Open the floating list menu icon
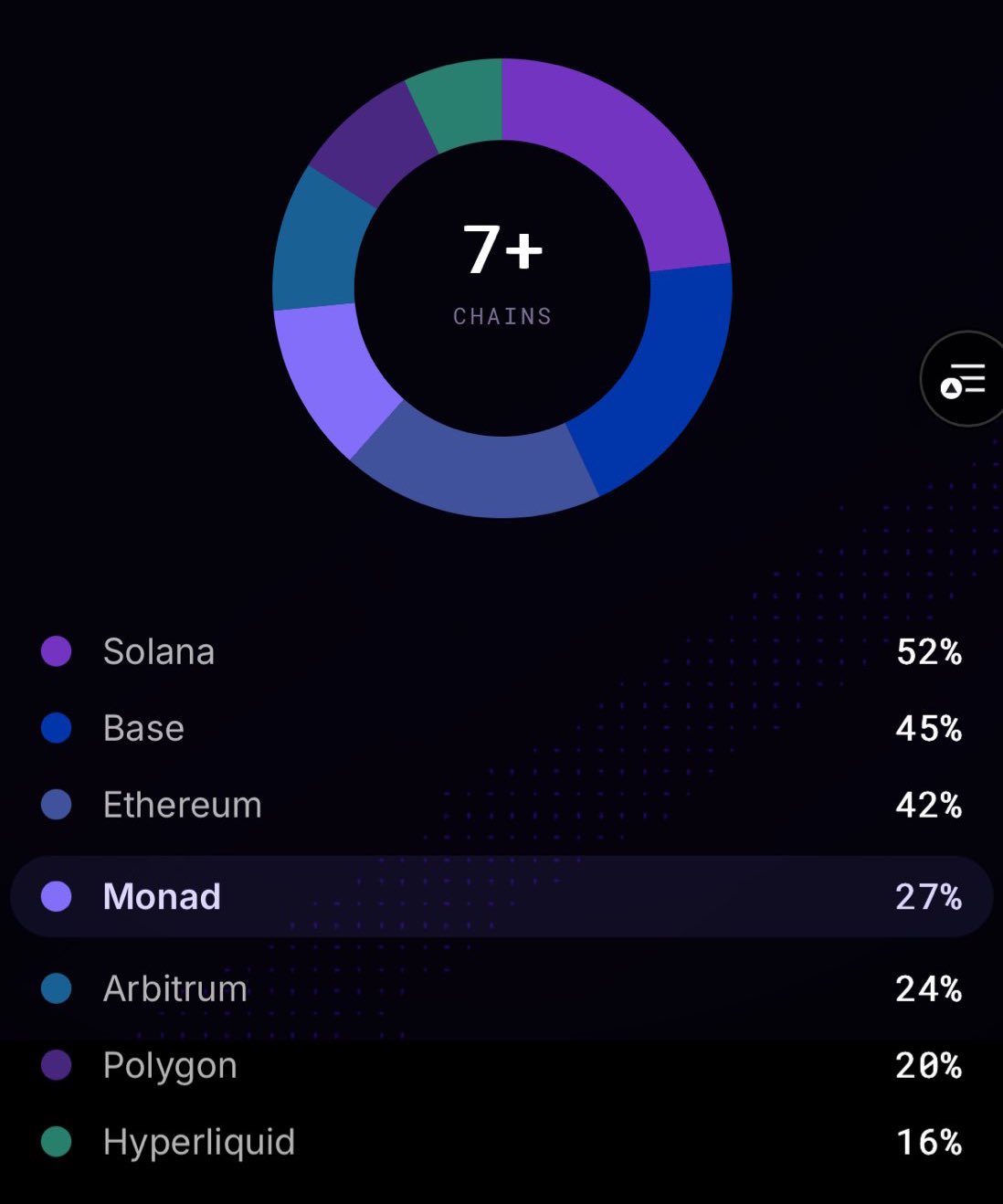This screenshot has width=1003, height=1204. pos(964,379)
